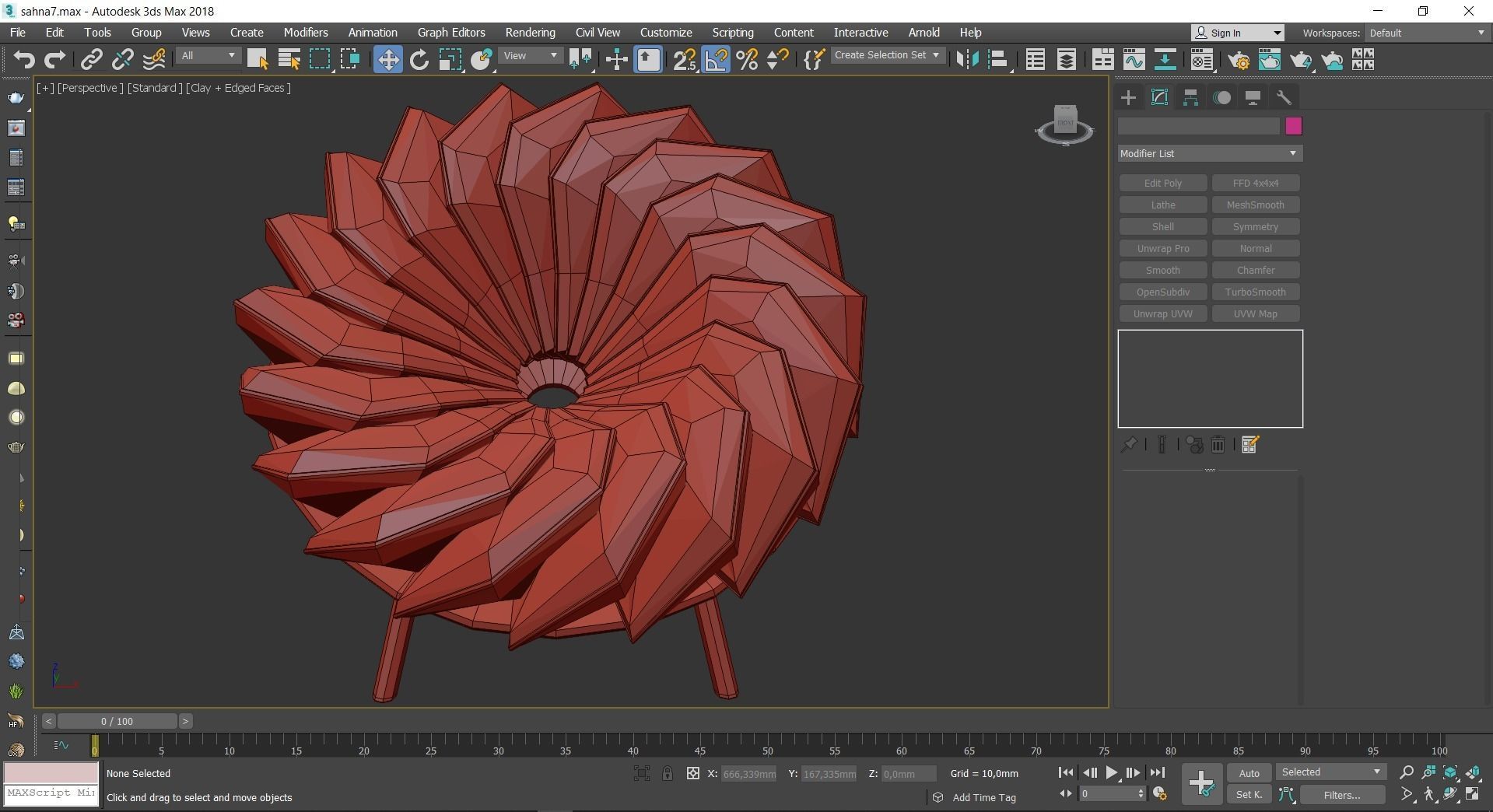1493x812 pixels.
Task: Toggle Pin Stack in modifier panel
Action: click(1129, 445)
